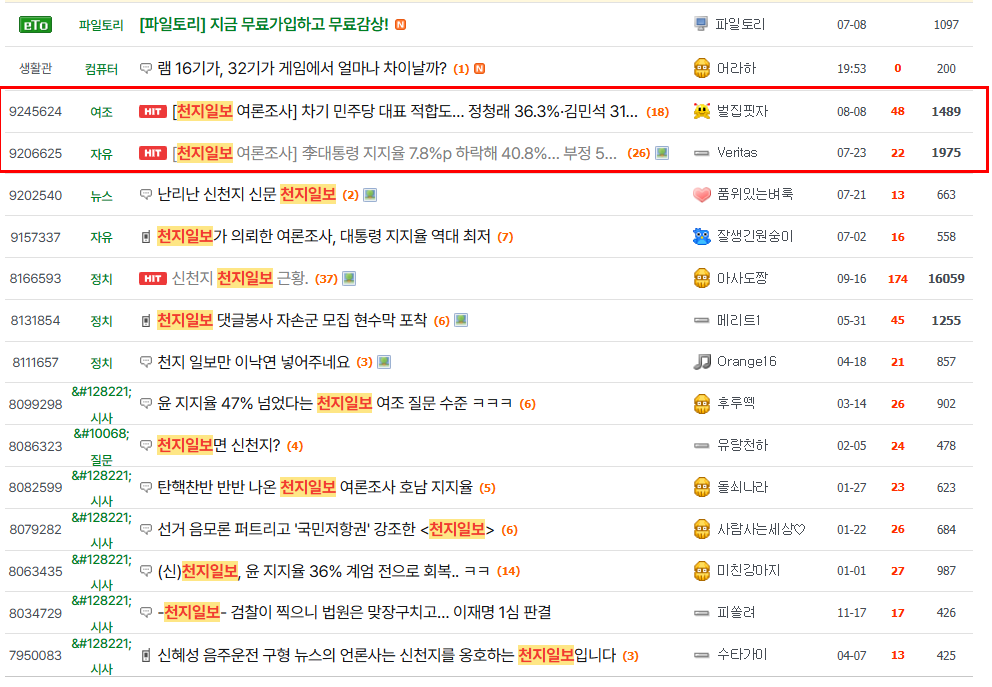The height and width of the screenshot is (687, 992).
Task: Click author name 유랑천하
Action: click(742, 445)
